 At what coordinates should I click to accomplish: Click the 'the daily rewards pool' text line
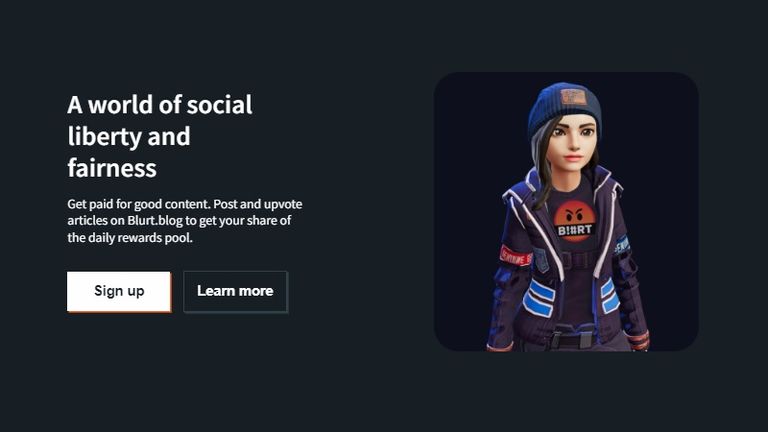[x=130, y=238]
